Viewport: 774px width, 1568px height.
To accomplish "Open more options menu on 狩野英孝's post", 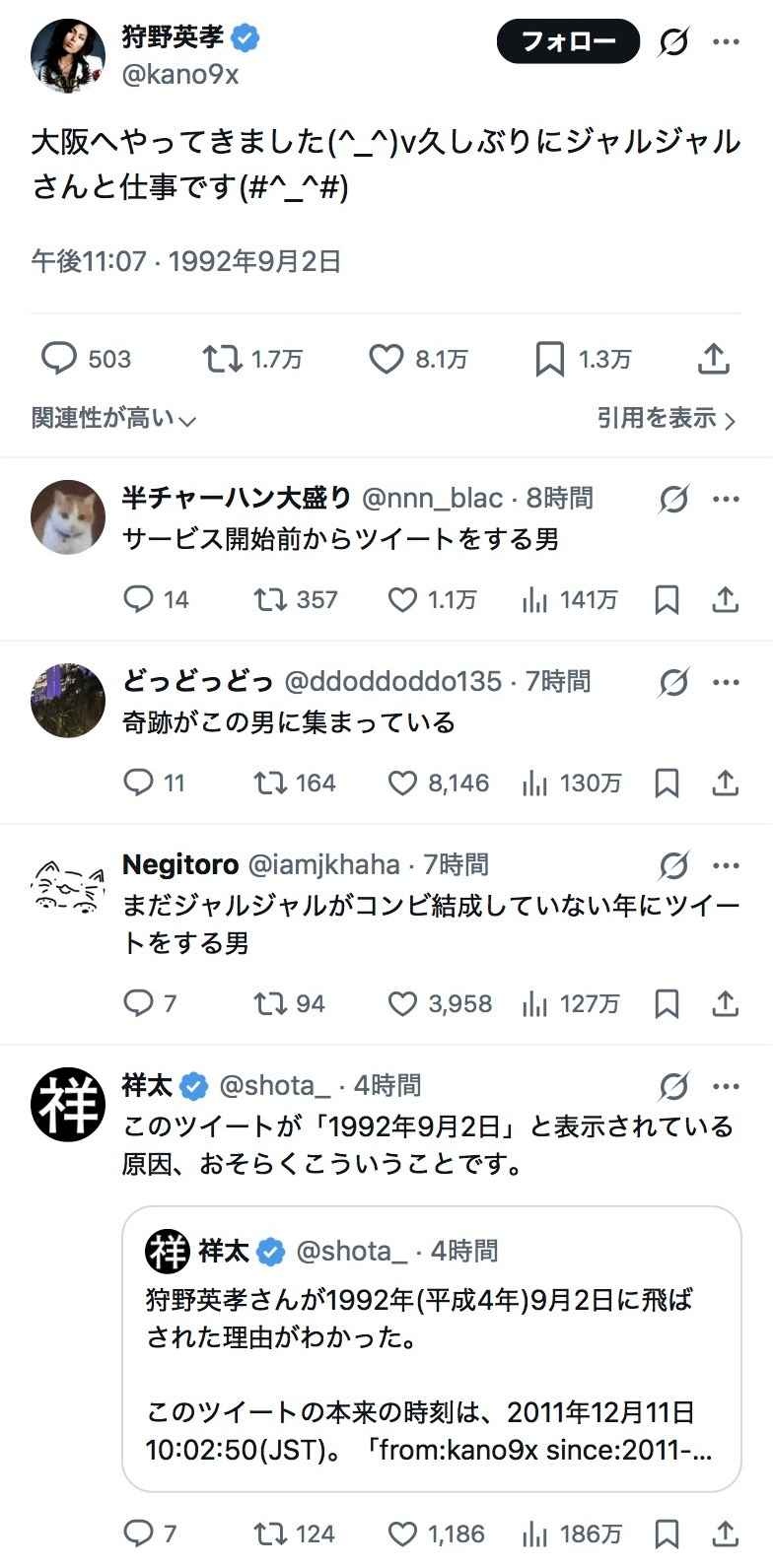I will tap(726, 41).
